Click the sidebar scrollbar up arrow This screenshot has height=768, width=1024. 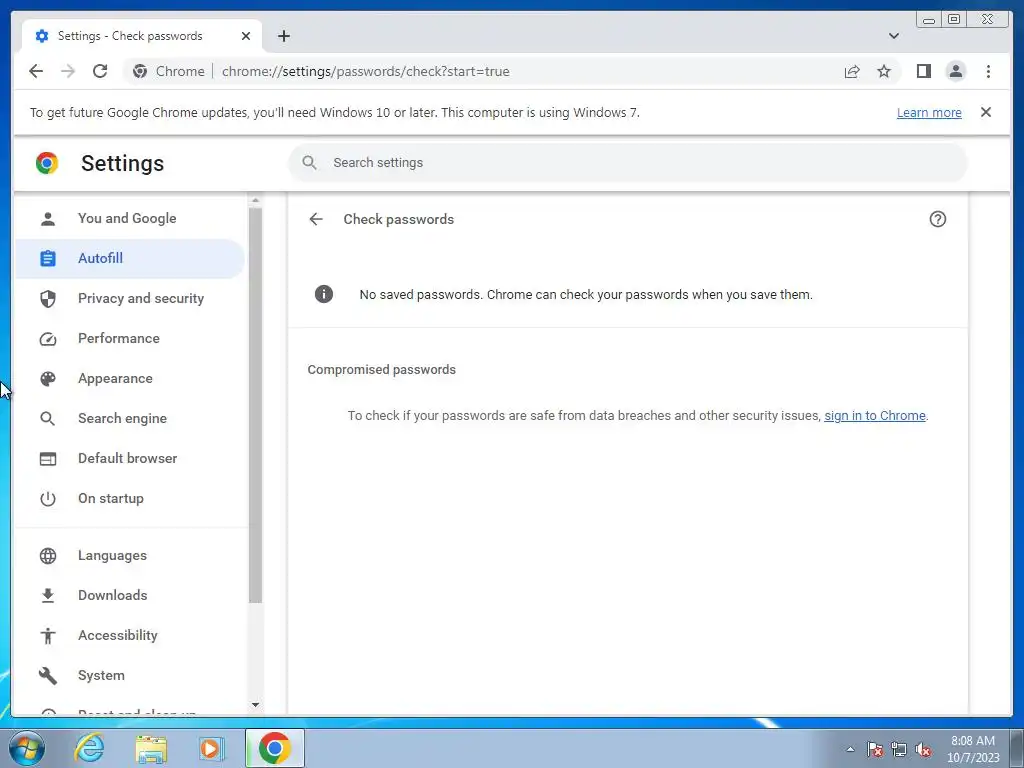(255, 200)
